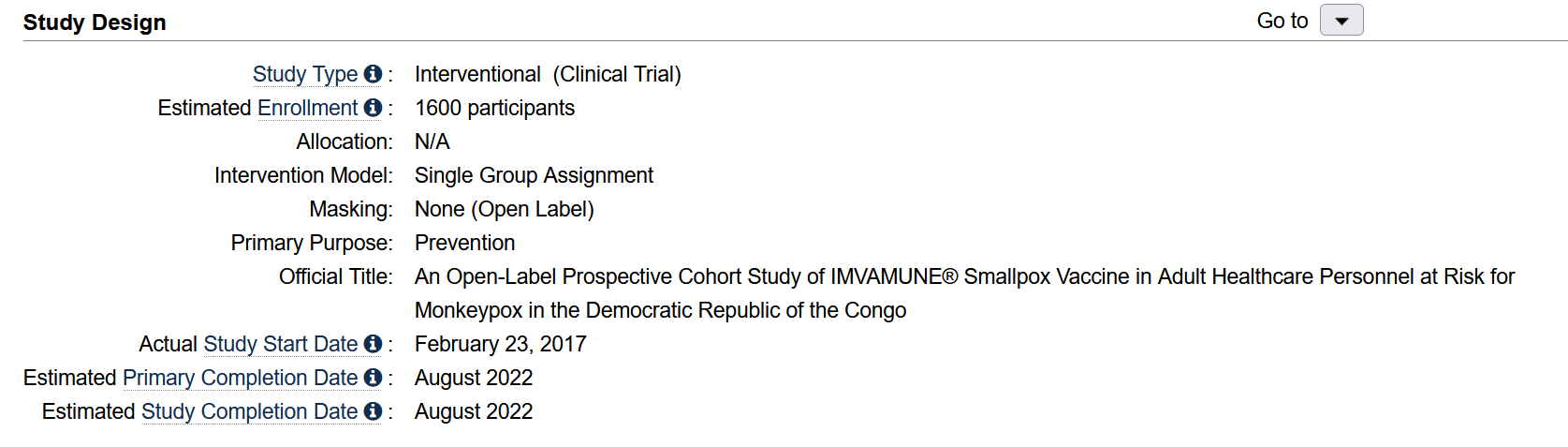
Task: Click the "Go to" label text
Action: [x=1282, y=21]
